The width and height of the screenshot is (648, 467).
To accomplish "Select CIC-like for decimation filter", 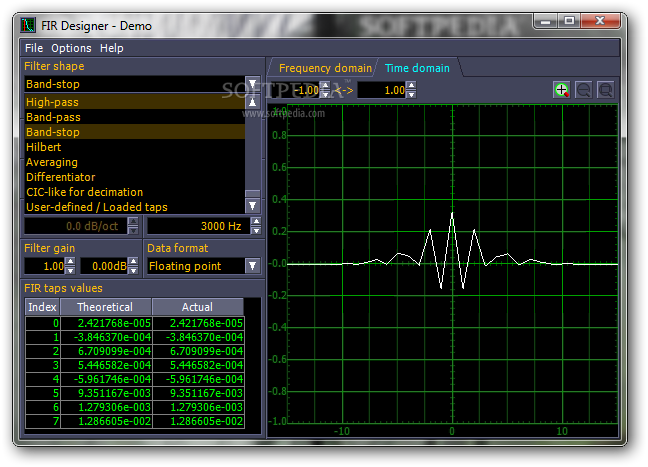I will point(135,192).
